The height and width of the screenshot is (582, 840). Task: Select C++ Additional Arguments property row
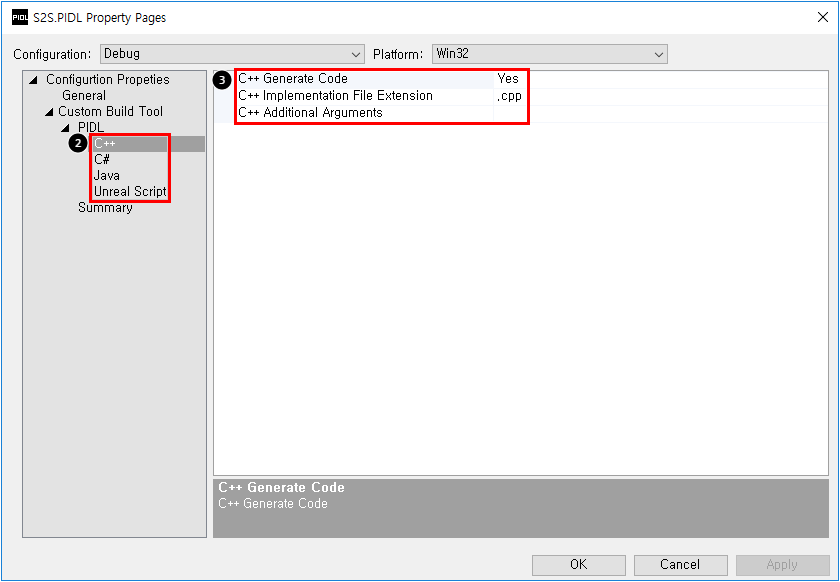click(x=310, y=113)
